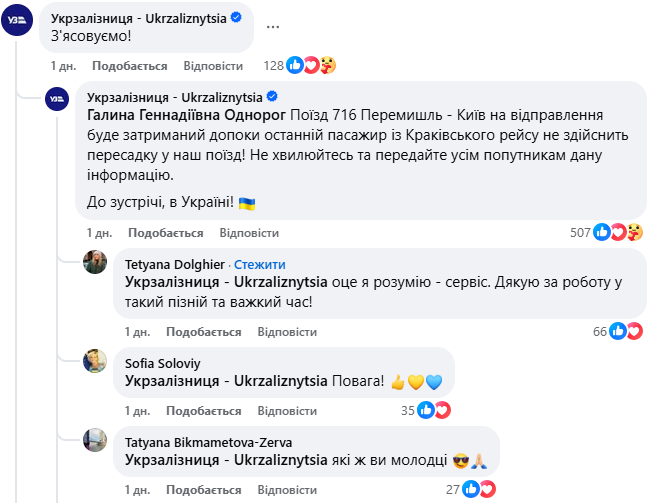Viewport: 668px width, 503px height.
Task: Open Sofia Soloviy's profile picture
Action: pyautogui.click(x=96, y=361)
